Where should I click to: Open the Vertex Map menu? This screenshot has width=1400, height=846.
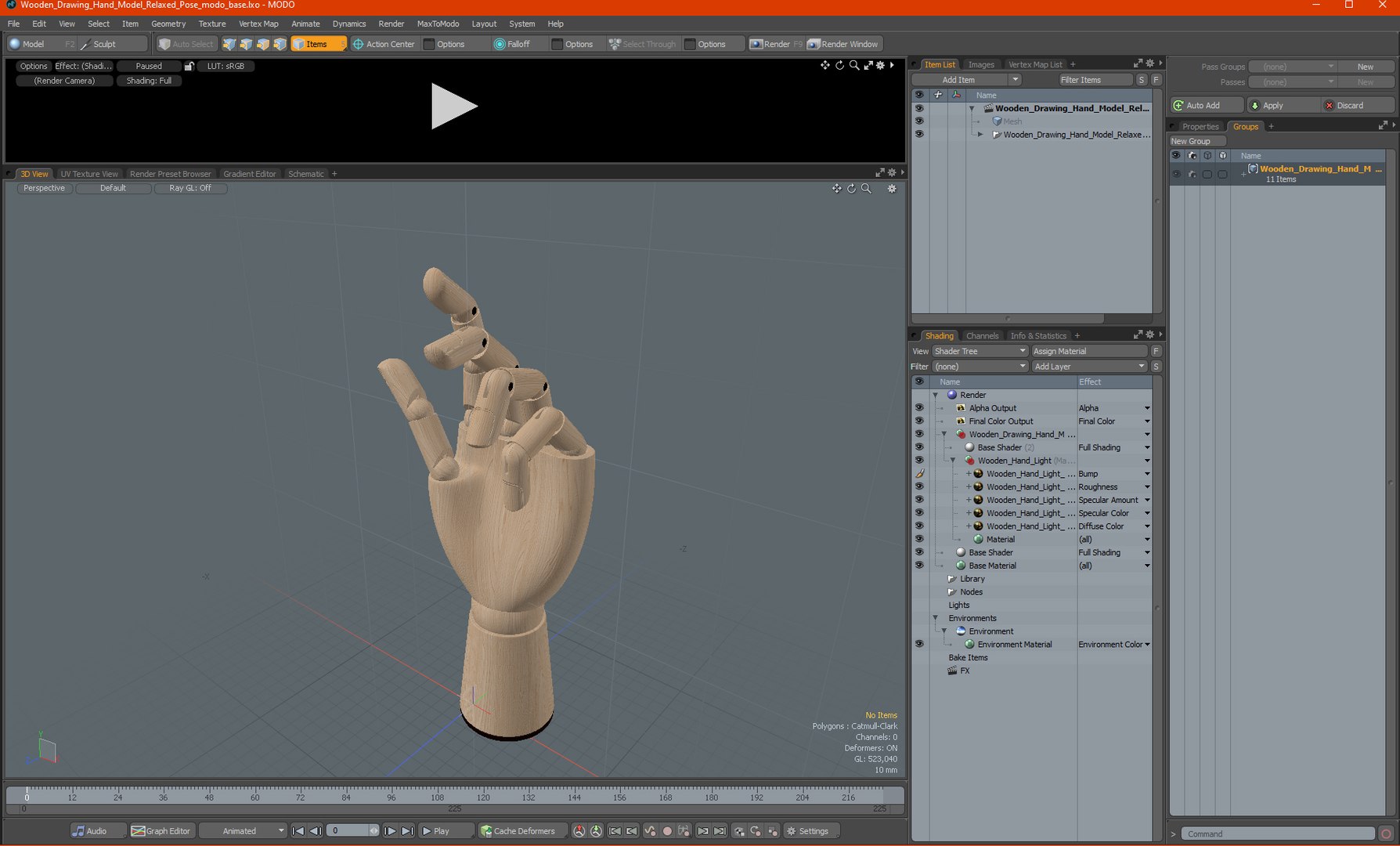(258, 23)
